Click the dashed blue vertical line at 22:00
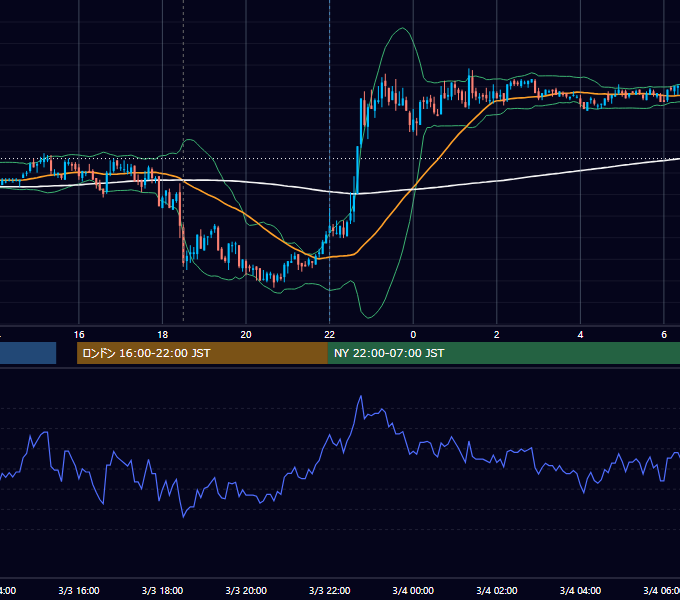The width and height of the screenshot is (680, 600). pos(330,161)
